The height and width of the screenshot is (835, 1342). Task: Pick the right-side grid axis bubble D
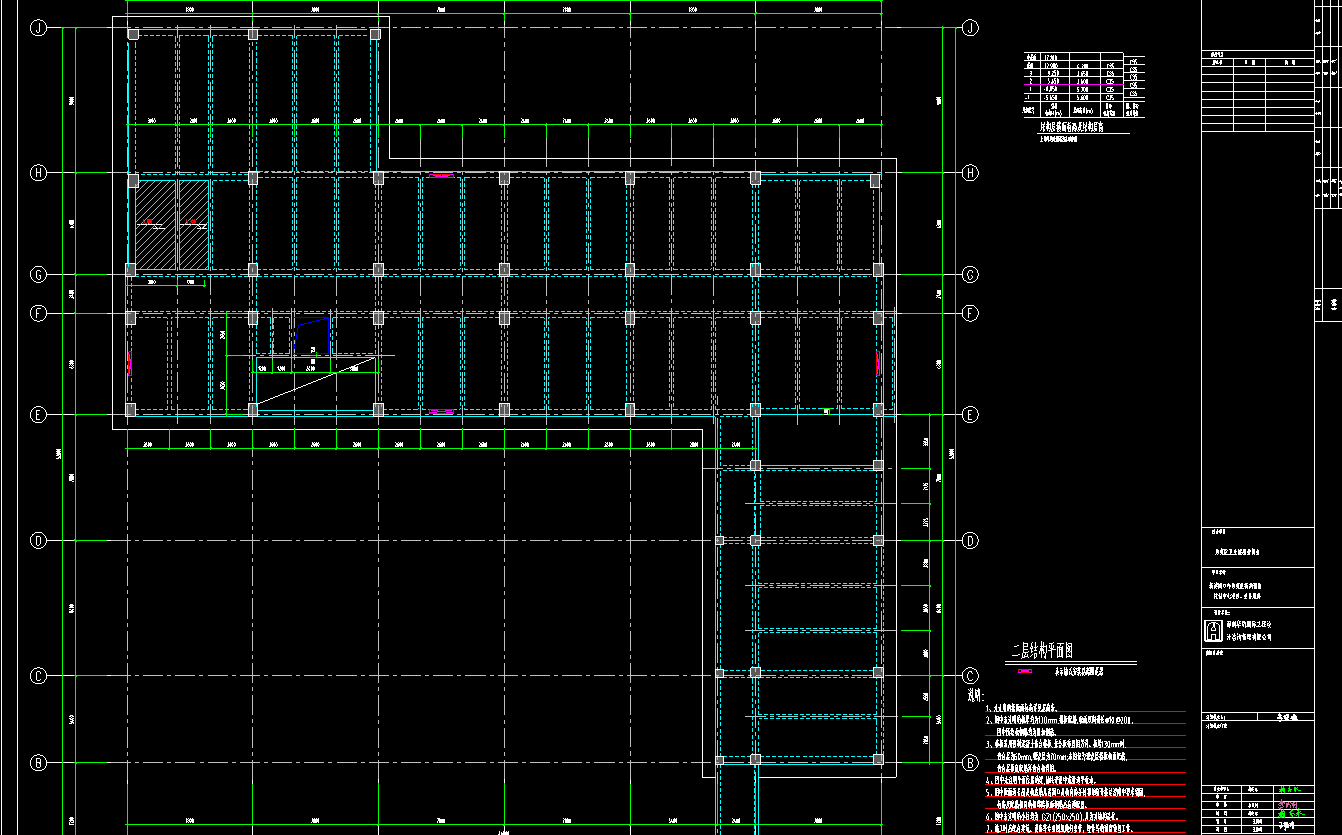click(970, 541)
